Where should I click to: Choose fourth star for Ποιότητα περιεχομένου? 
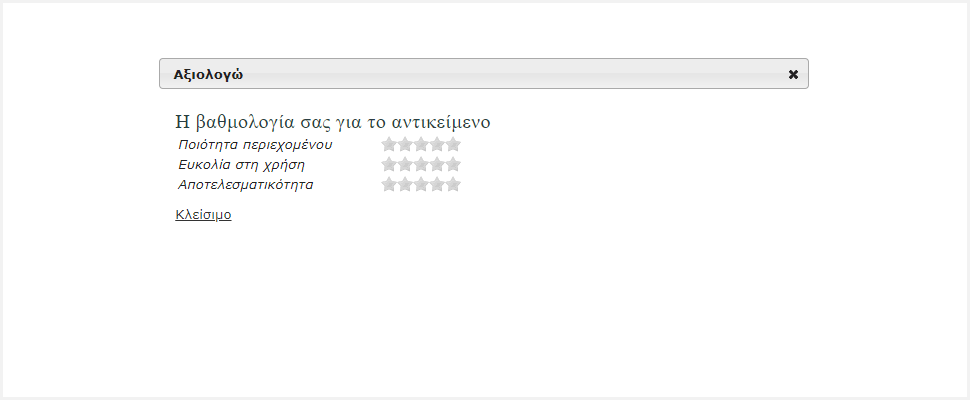point(437,145)
